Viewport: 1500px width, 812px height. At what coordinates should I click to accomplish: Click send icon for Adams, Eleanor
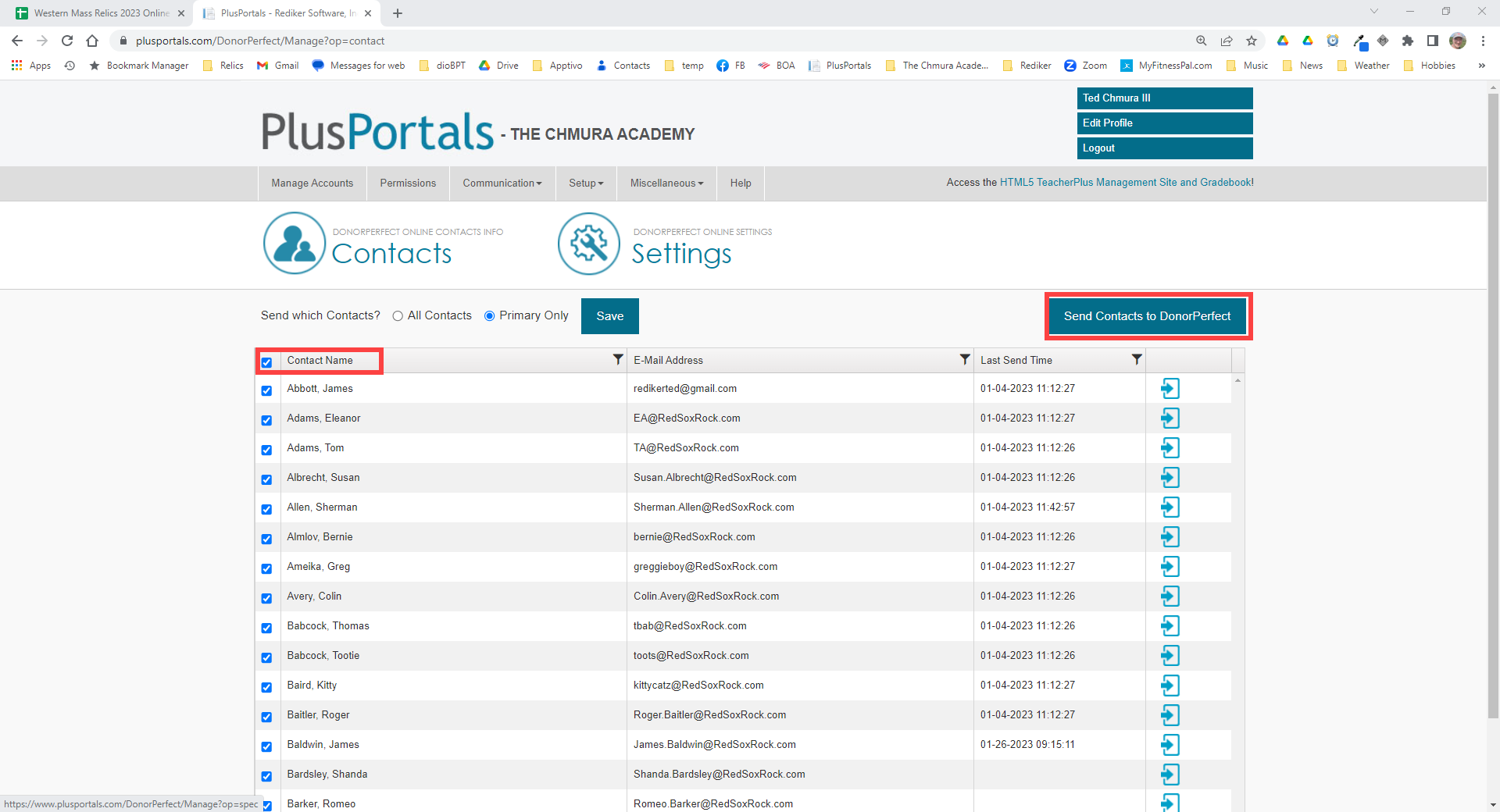[1170, 418]
